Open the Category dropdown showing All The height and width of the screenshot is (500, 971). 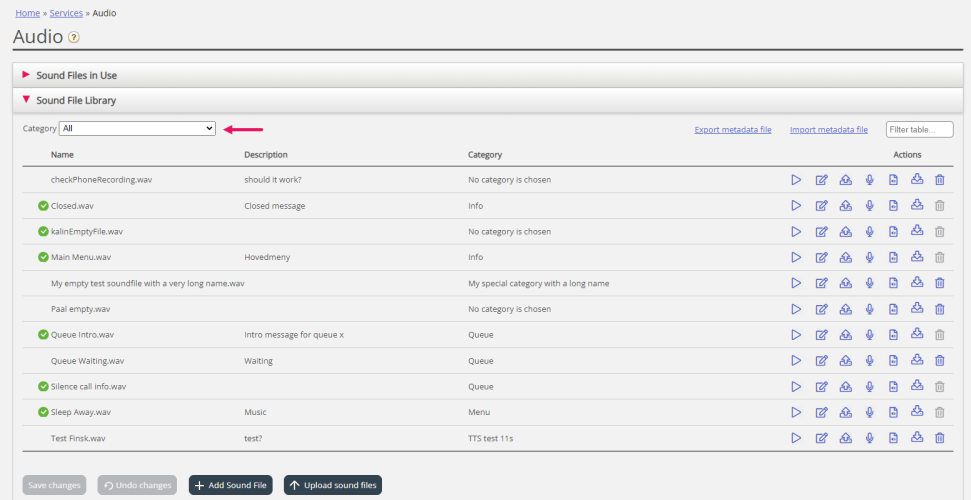137,128
